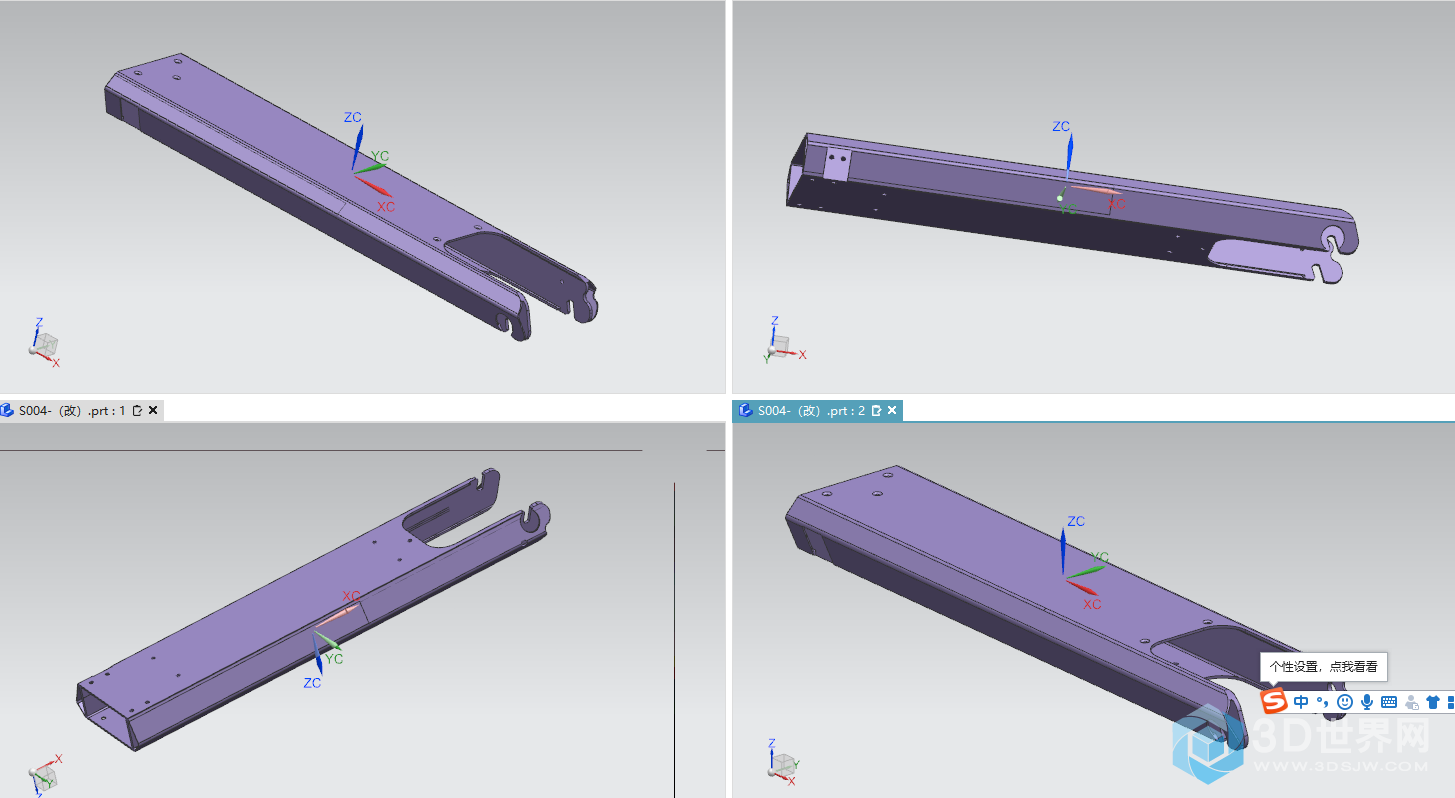Click the 个性设置，点我看看 tooltip
Image resolution: width=1455 pixels, height=798 pixels.
pyautogui.click(x=1323, y=666)
